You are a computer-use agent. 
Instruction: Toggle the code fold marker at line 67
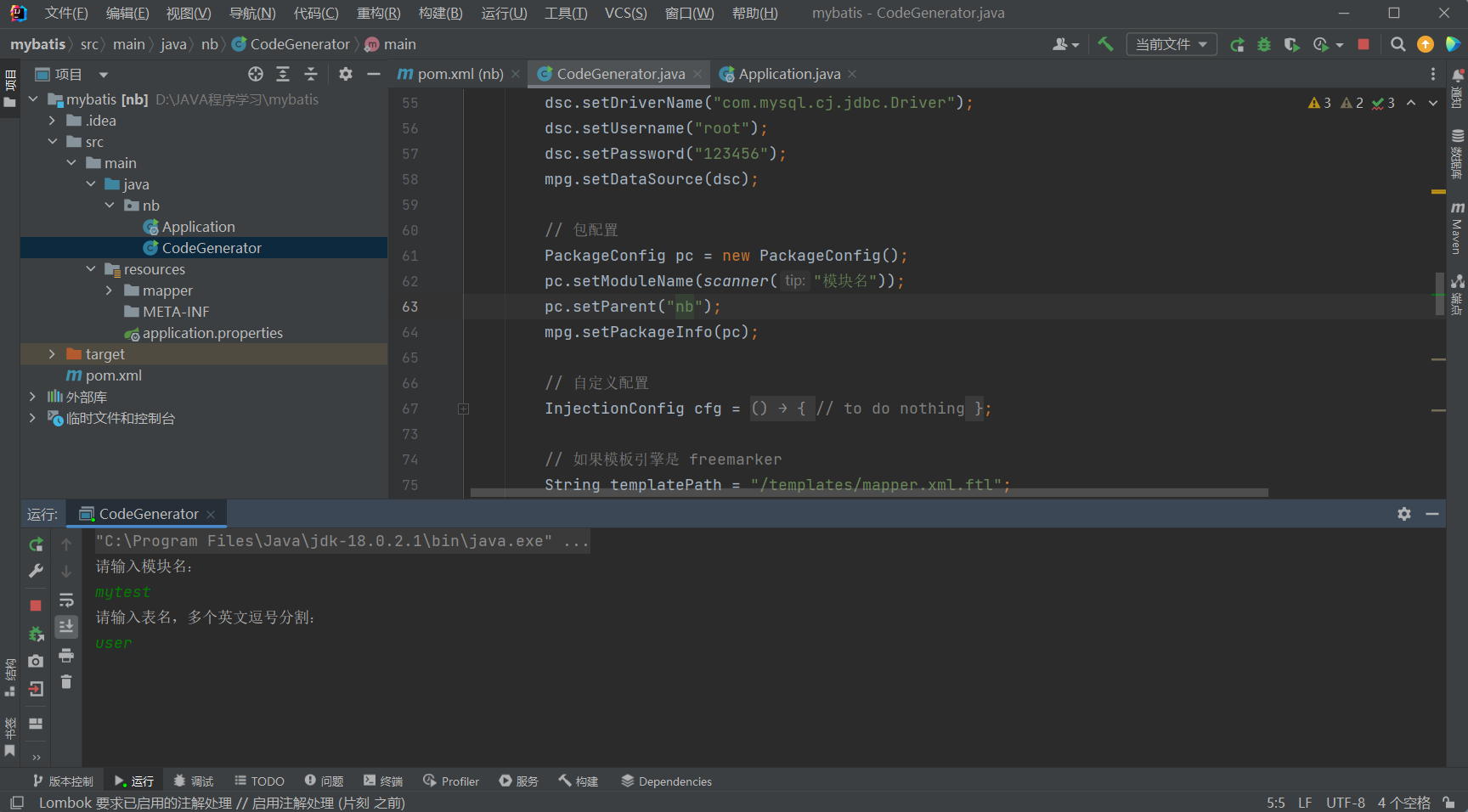[x=464, y=409]
